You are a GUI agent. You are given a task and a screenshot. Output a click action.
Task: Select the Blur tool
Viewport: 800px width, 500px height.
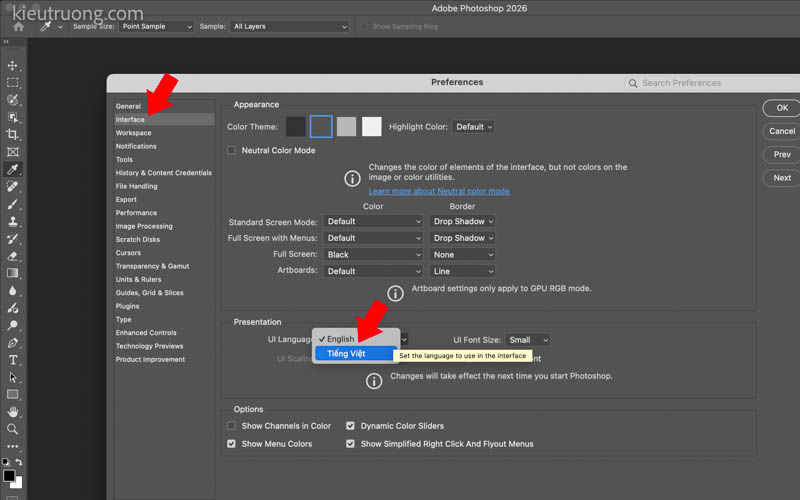tap(13, 291)
